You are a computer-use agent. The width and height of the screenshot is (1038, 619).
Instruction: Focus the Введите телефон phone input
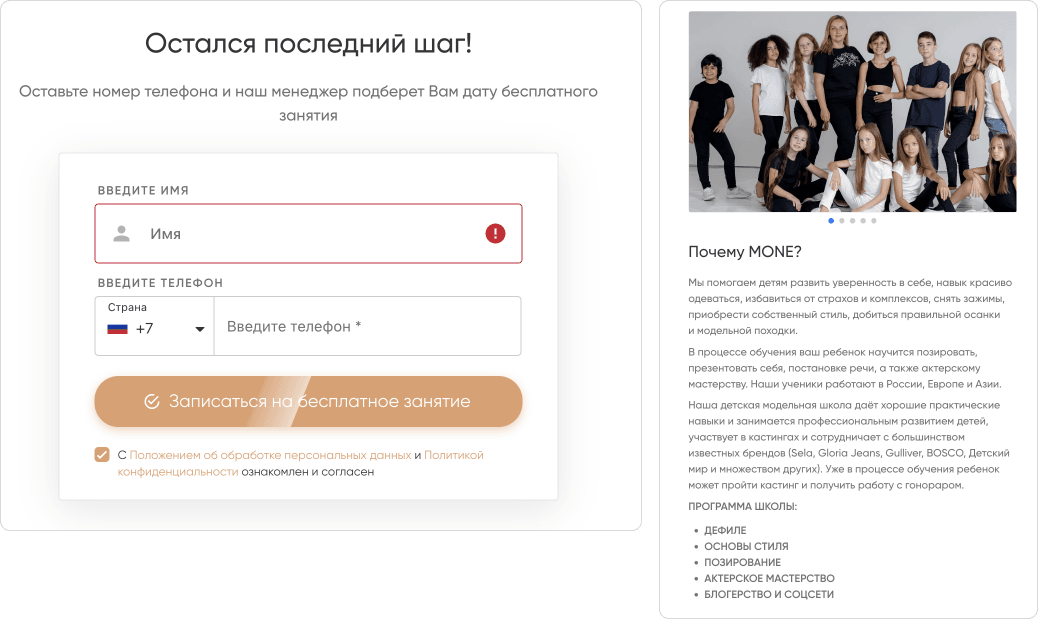tap(367, 326)
